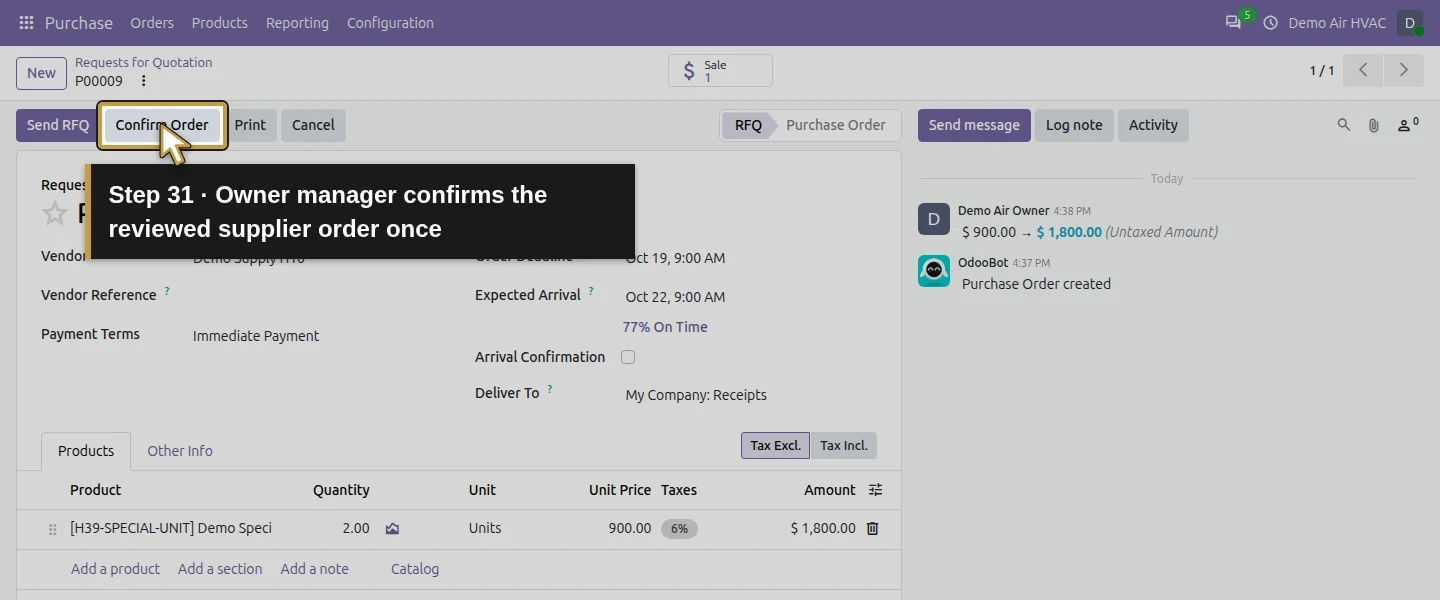This screenshot has width=1440, height=600.
Task: Confirm the order
Action: pos(162,125)
